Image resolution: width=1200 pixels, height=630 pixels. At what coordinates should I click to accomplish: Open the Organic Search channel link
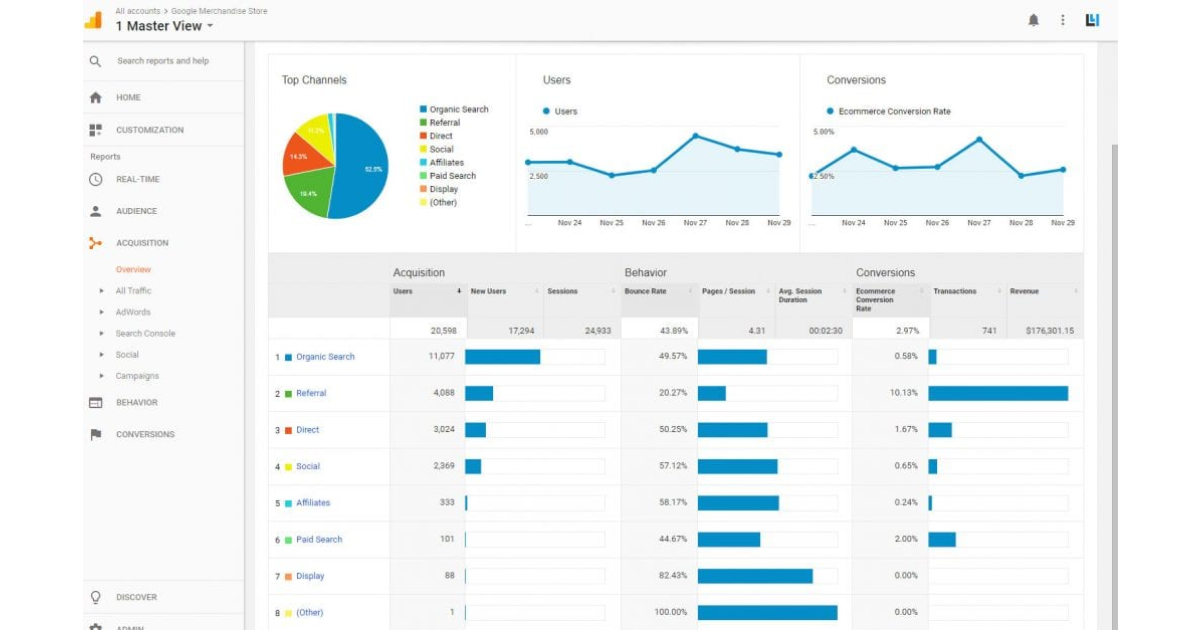coord(325,357)
